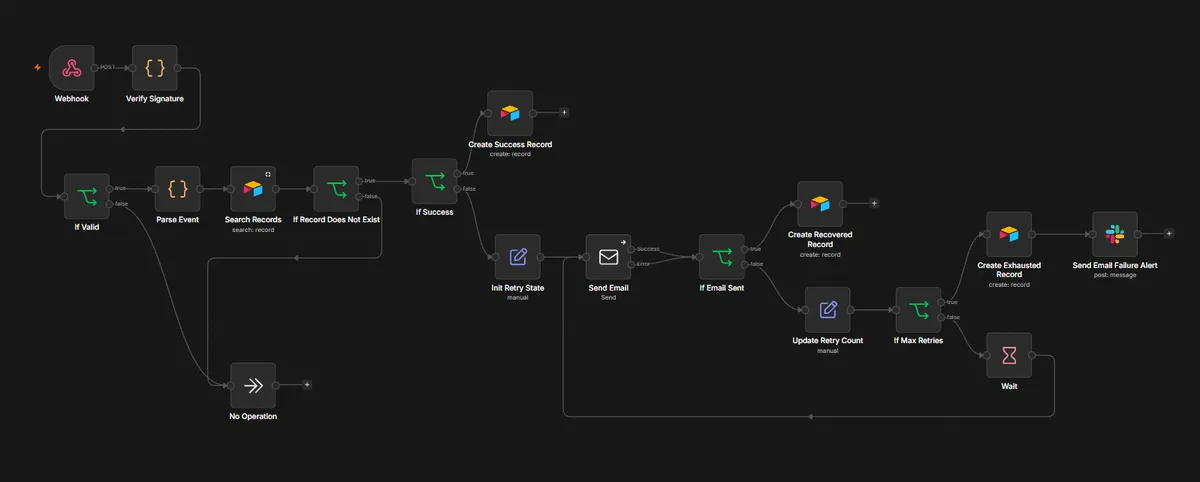Viewport: 1200px width, 482px height.
Task: Click the If Valid label
Action: pos(88,227)
